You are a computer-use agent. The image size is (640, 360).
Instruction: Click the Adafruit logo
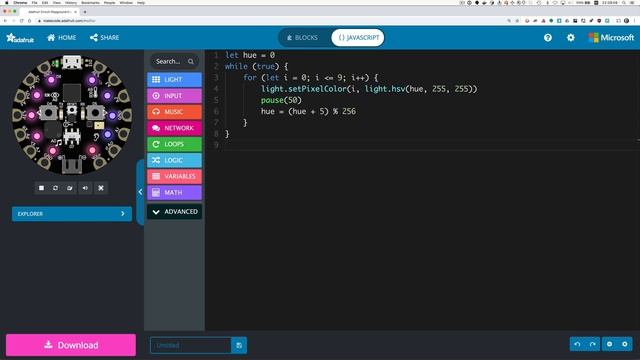pyautogui.click(x=20, y=38)
